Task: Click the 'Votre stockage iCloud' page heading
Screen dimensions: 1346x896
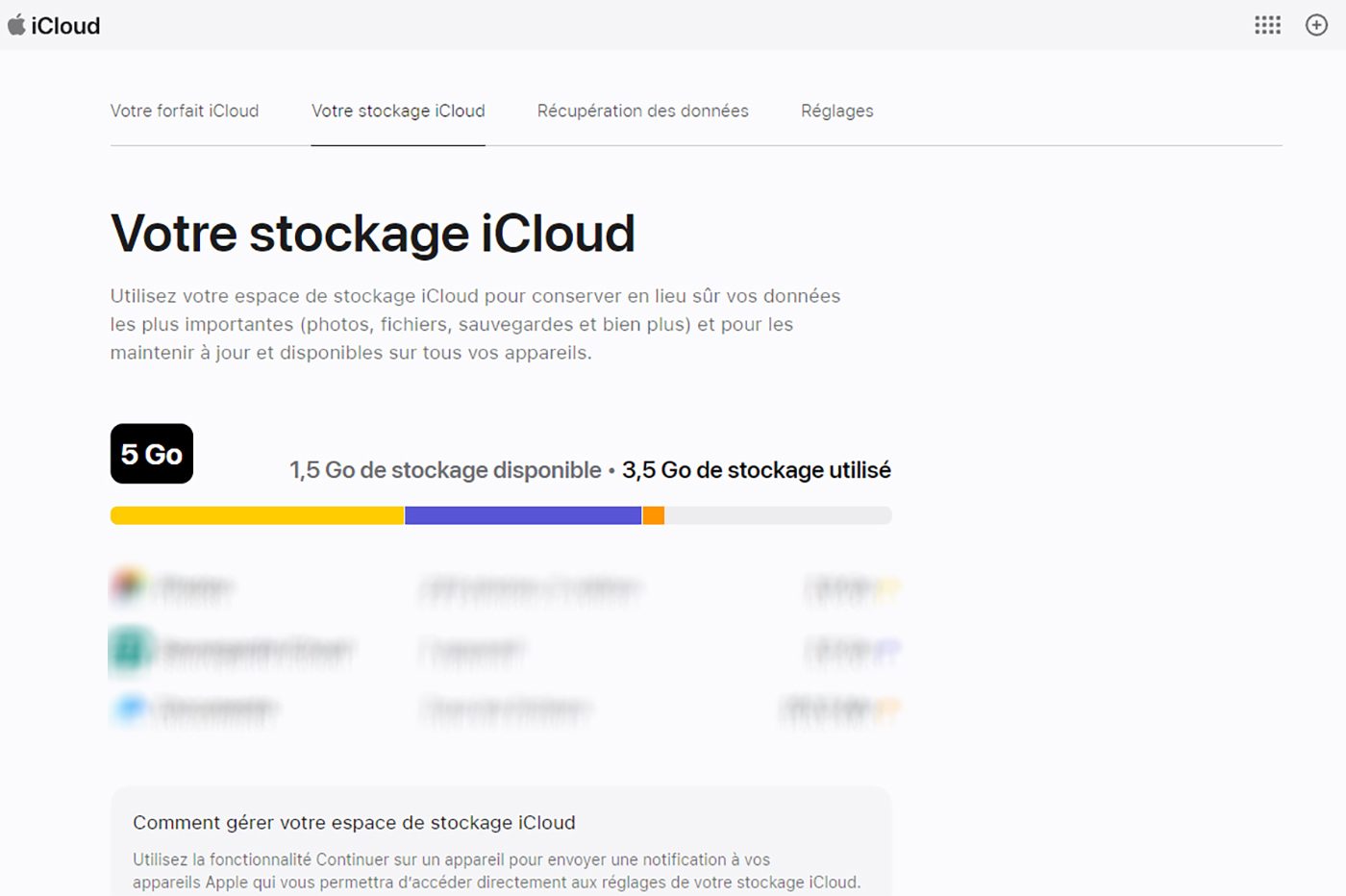Action: click(373, 234)
